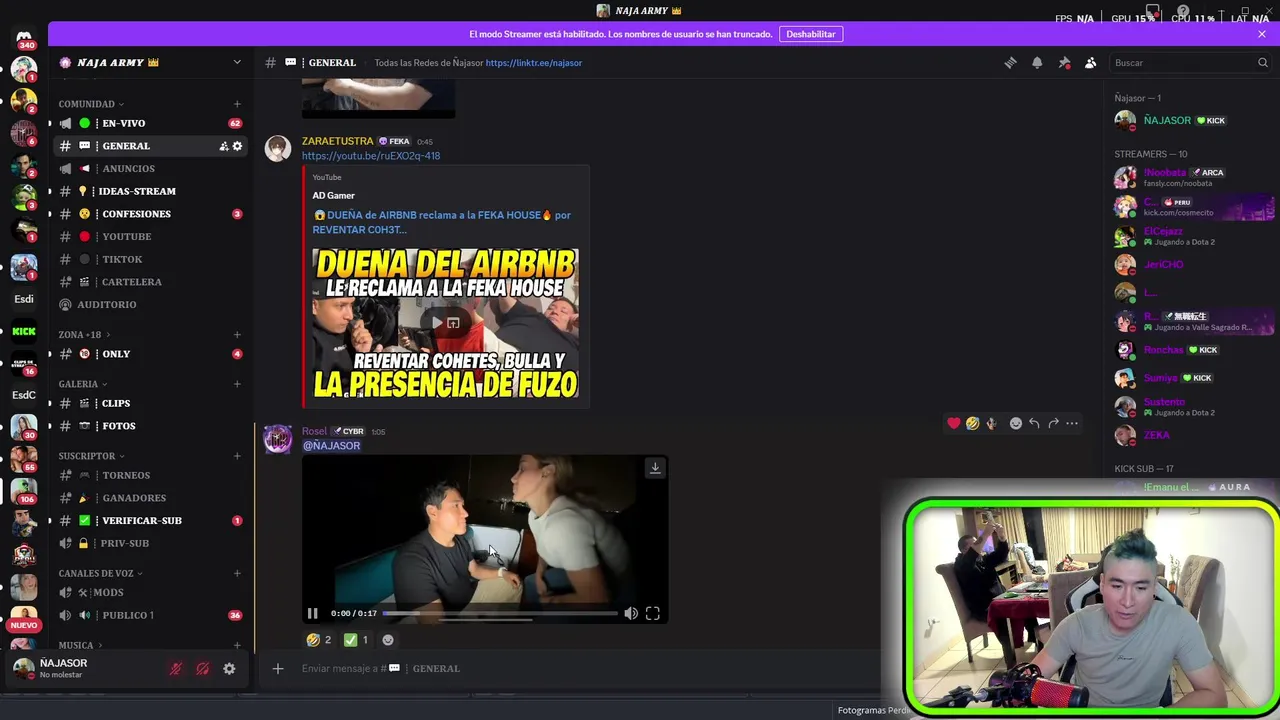Image resolution: width=1280 pixels, height=720 pixels.
Task: Expand the MUSICA category
Action: 81,645
